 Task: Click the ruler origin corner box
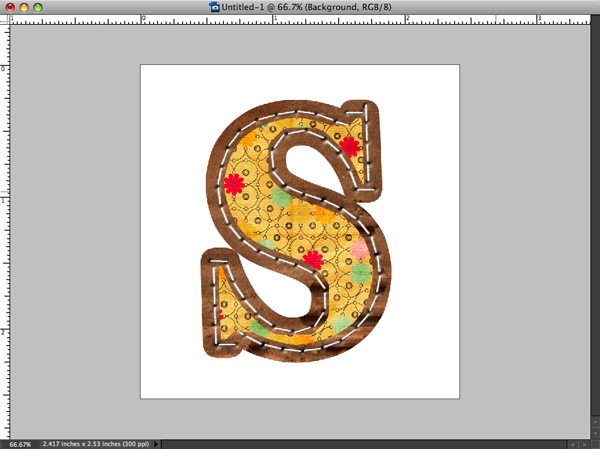click(x=5, y=18)
